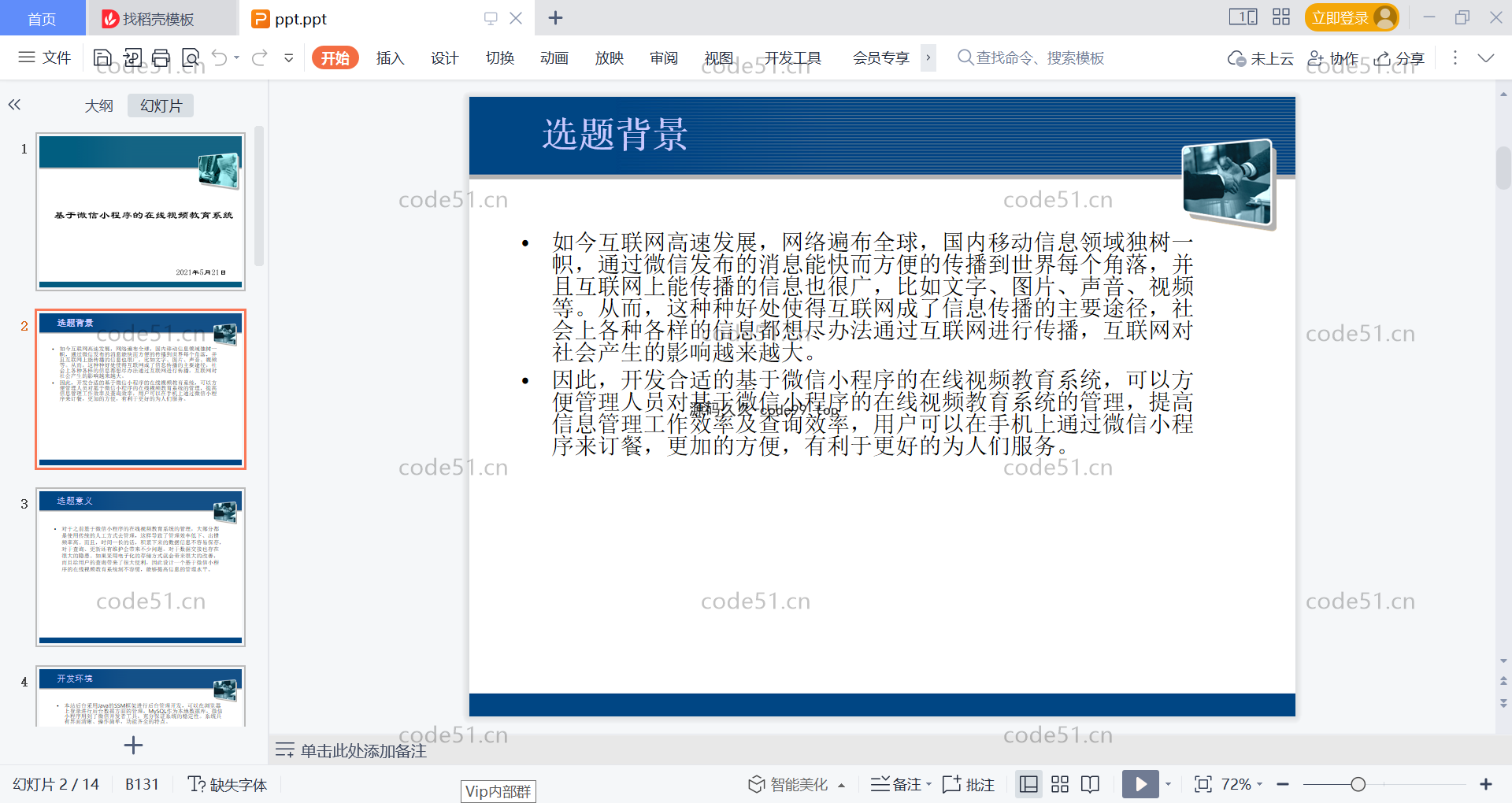Switch to normal view icon
1512x803 pixels.
click(x=1028, y=784)
